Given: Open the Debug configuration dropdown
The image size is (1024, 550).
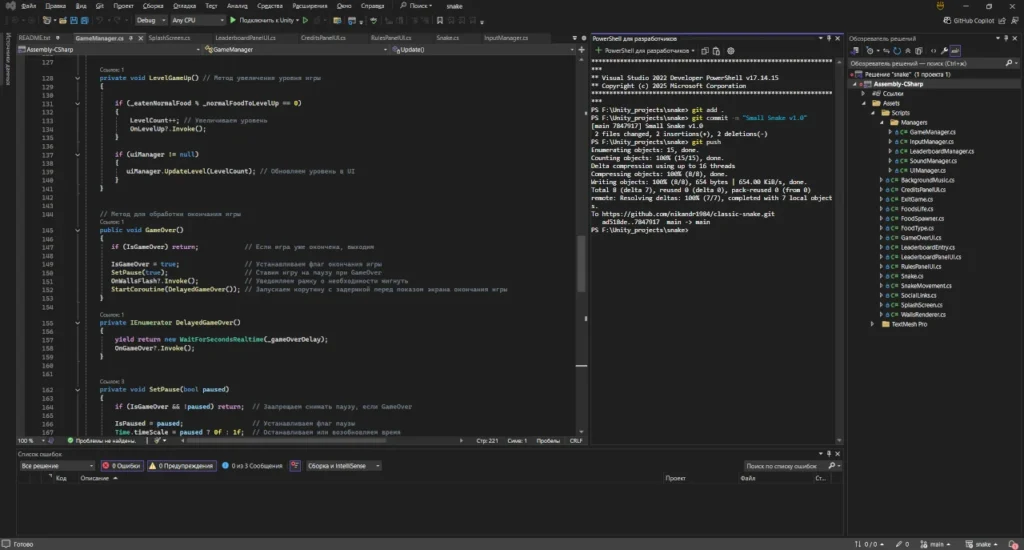Looking at the screenshot, I should point(151,20).
